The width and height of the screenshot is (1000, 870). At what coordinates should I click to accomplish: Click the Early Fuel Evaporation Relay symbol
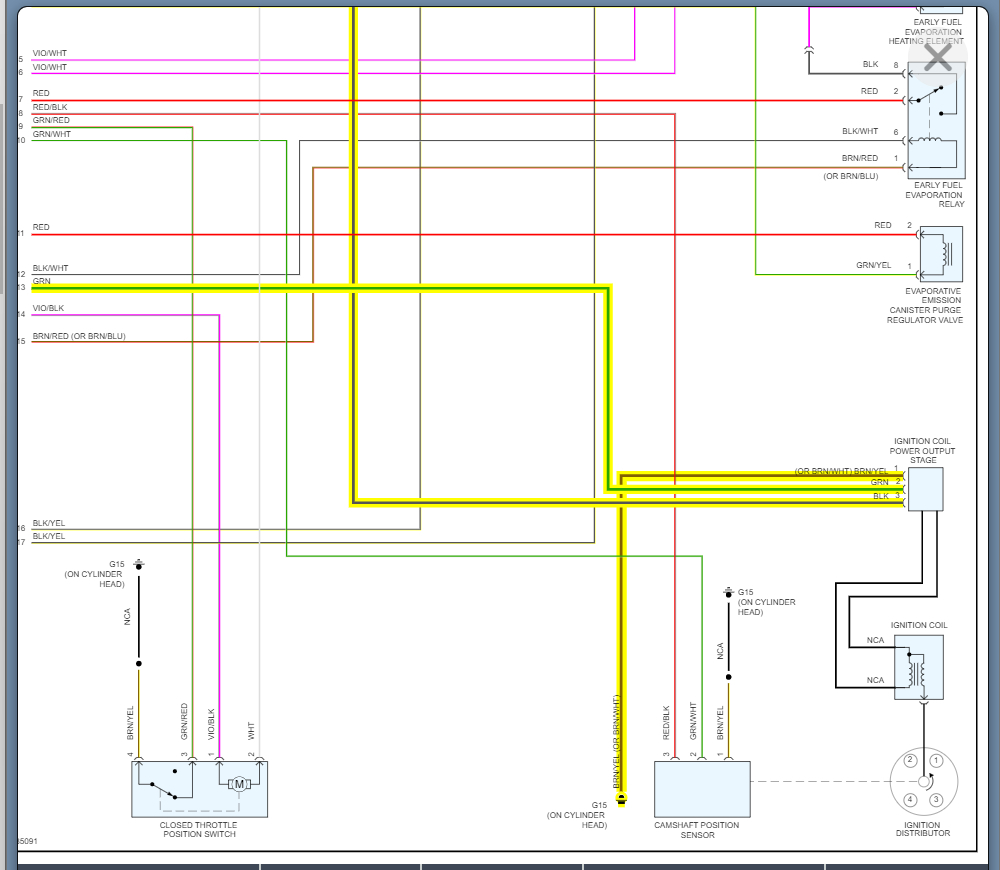(936, 120)
